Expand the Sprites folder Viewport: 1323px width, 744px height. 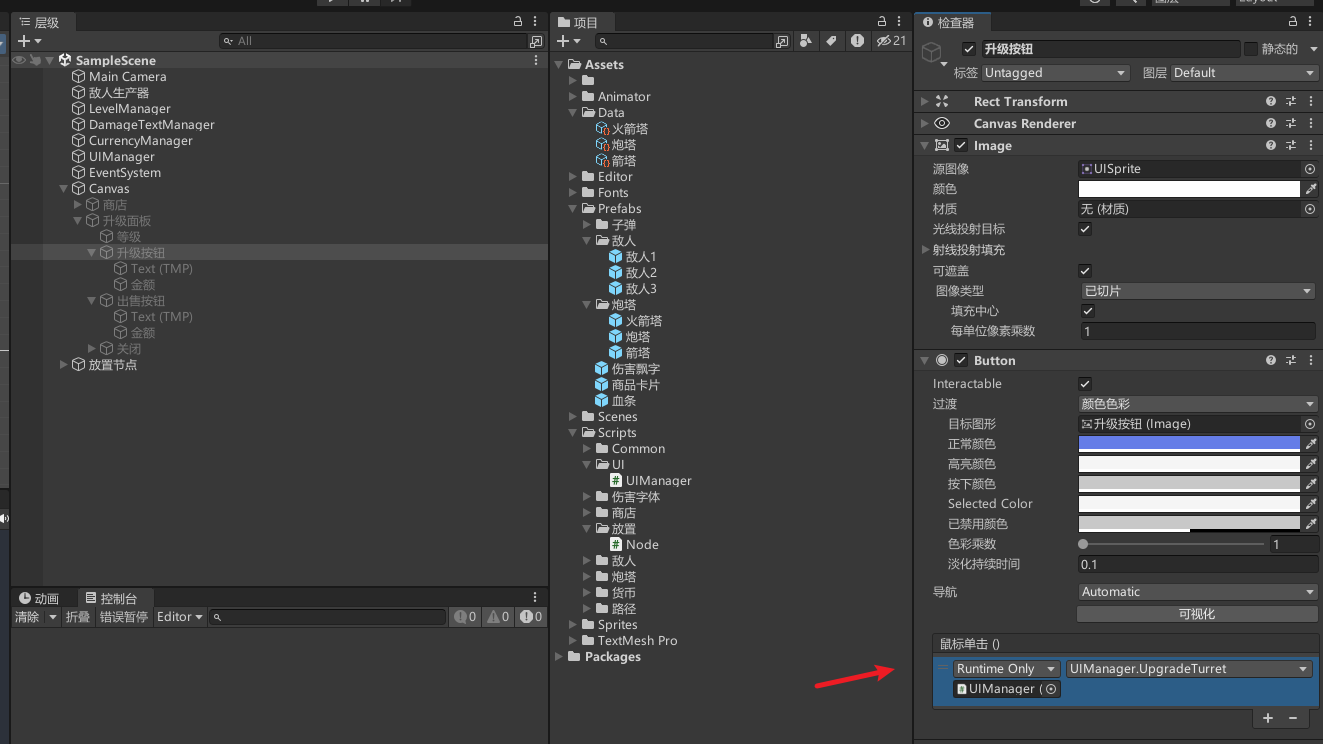573,624
